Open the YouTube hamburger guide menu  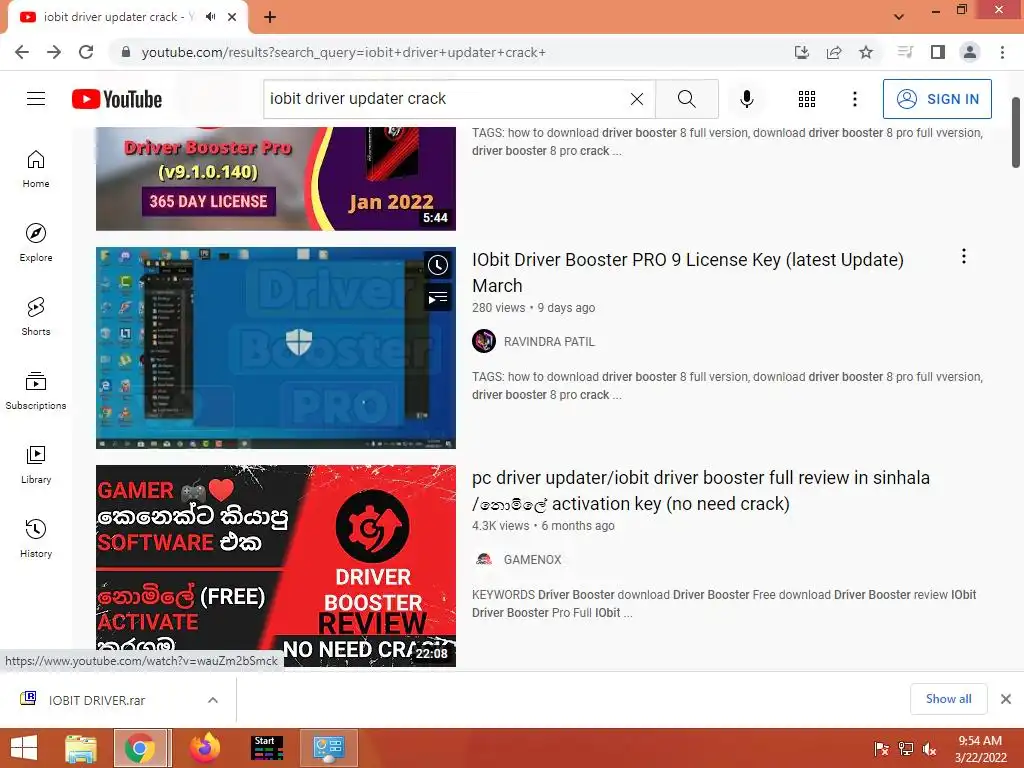(36, 99)
